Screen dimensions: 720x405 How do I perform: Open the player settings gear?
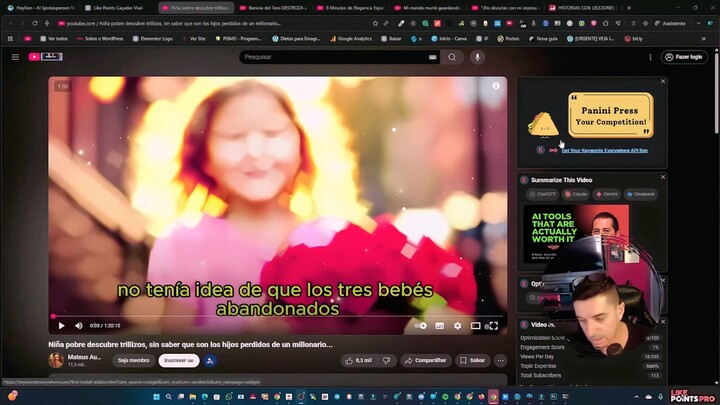tap(457, 326)
